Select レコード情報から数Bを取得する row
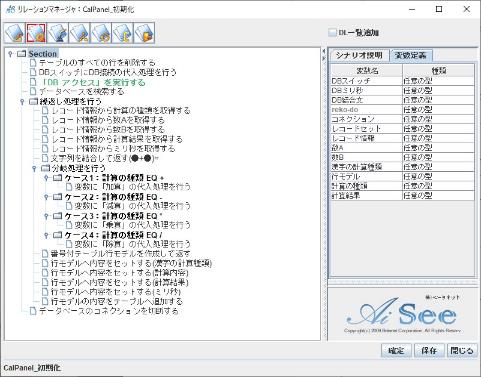The width and height of the screenshot is (481, 377). coord(108,130)
